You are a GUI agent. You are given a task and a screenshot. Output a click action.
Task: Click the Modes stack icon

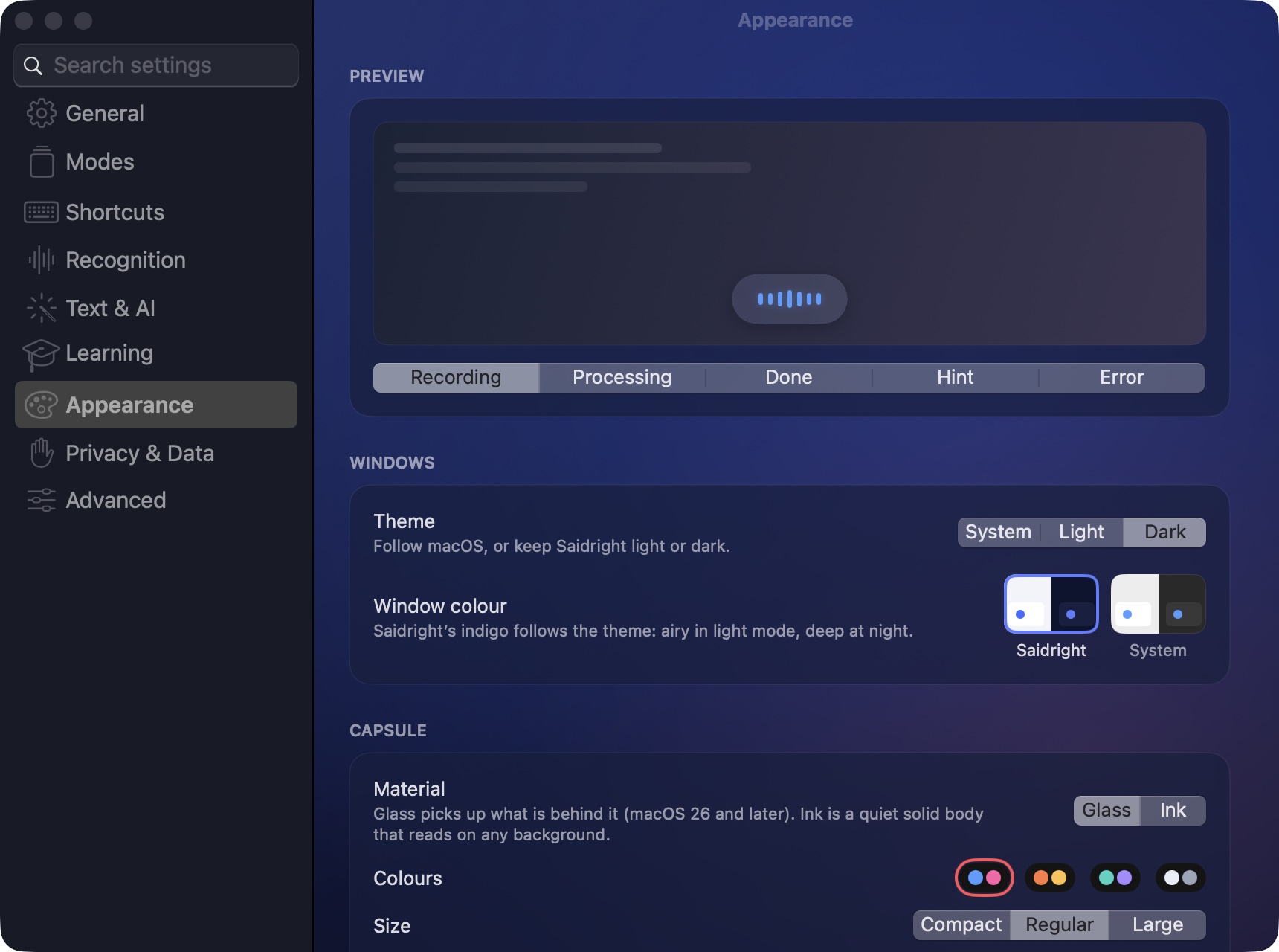pyautogui.click(x=42, y=161)
